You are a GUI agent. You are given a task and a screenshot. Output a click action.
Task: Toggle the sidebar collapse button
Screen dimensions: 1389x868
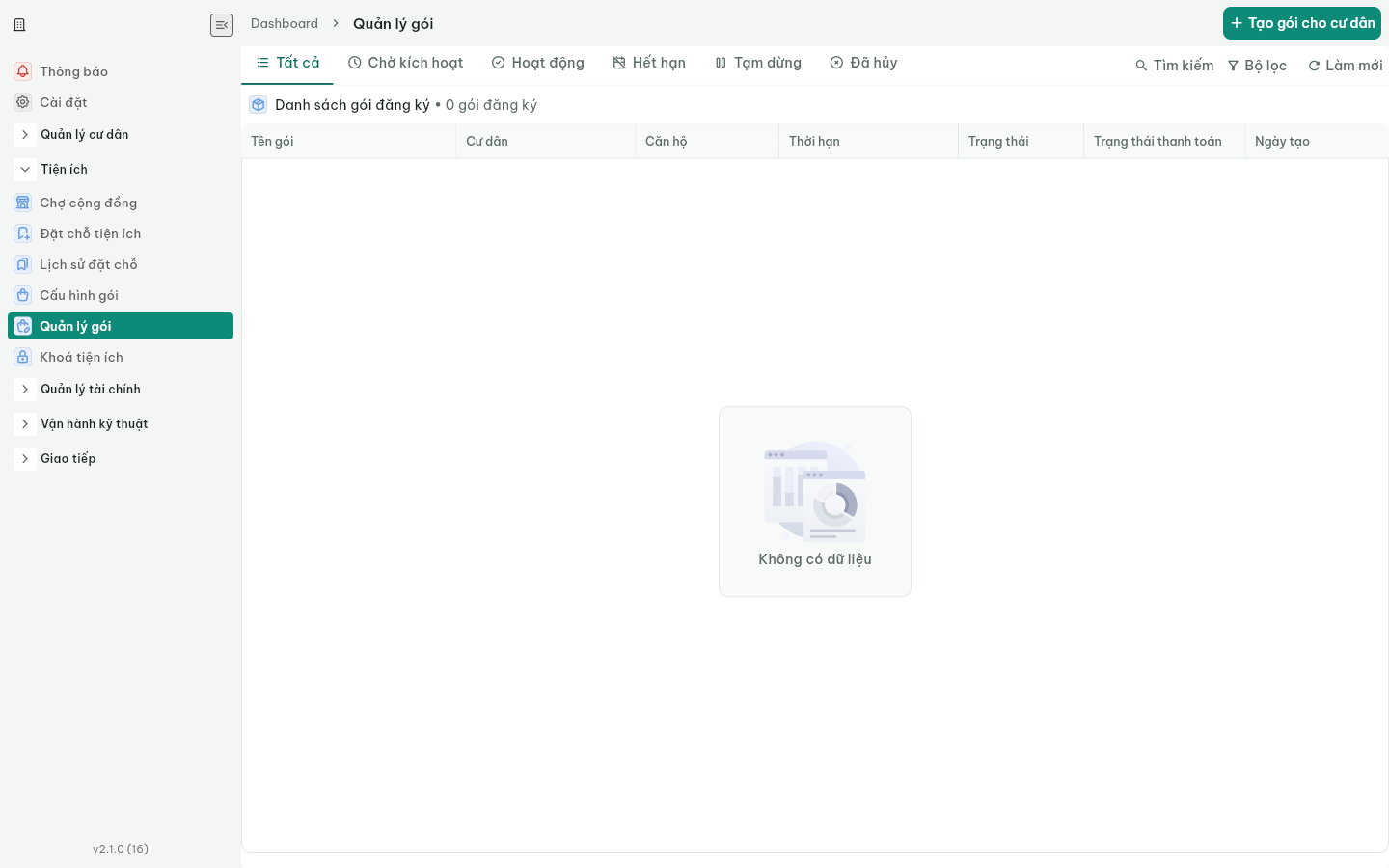coord(222,25)
